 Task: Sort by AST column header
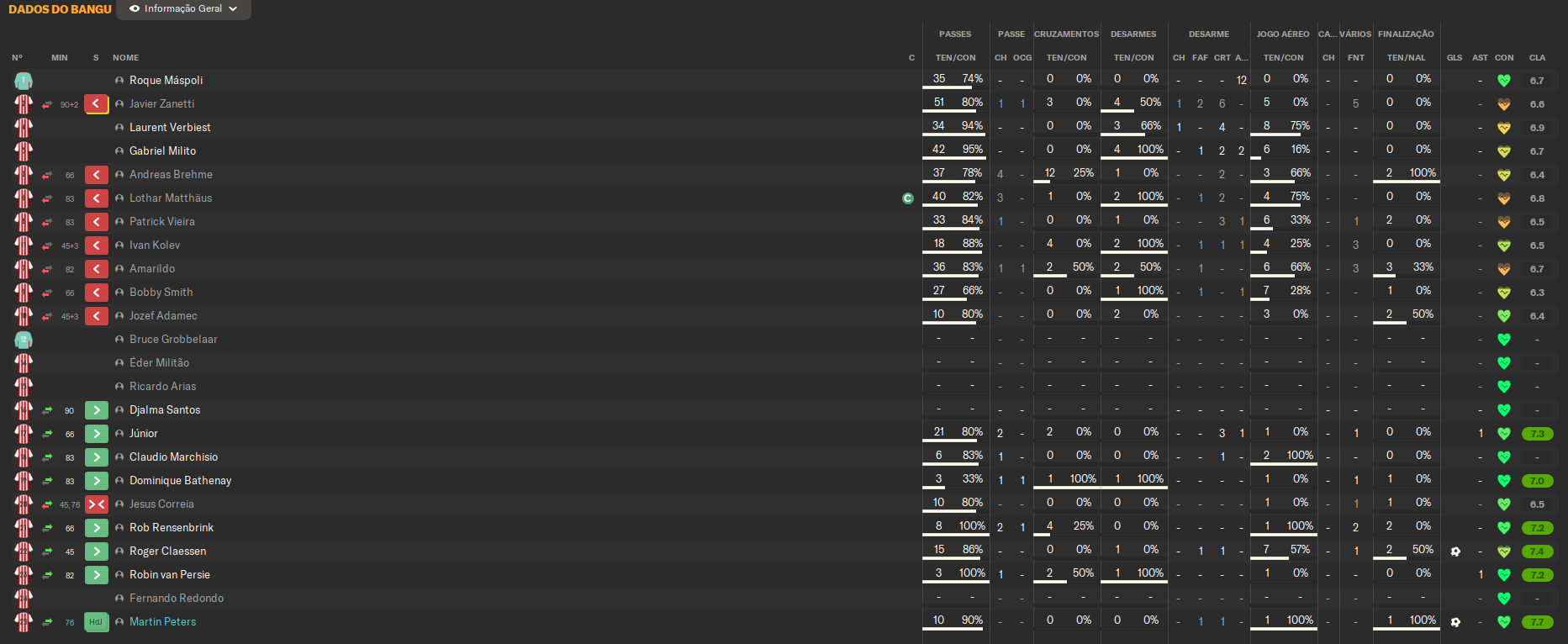coord(1480,58)
